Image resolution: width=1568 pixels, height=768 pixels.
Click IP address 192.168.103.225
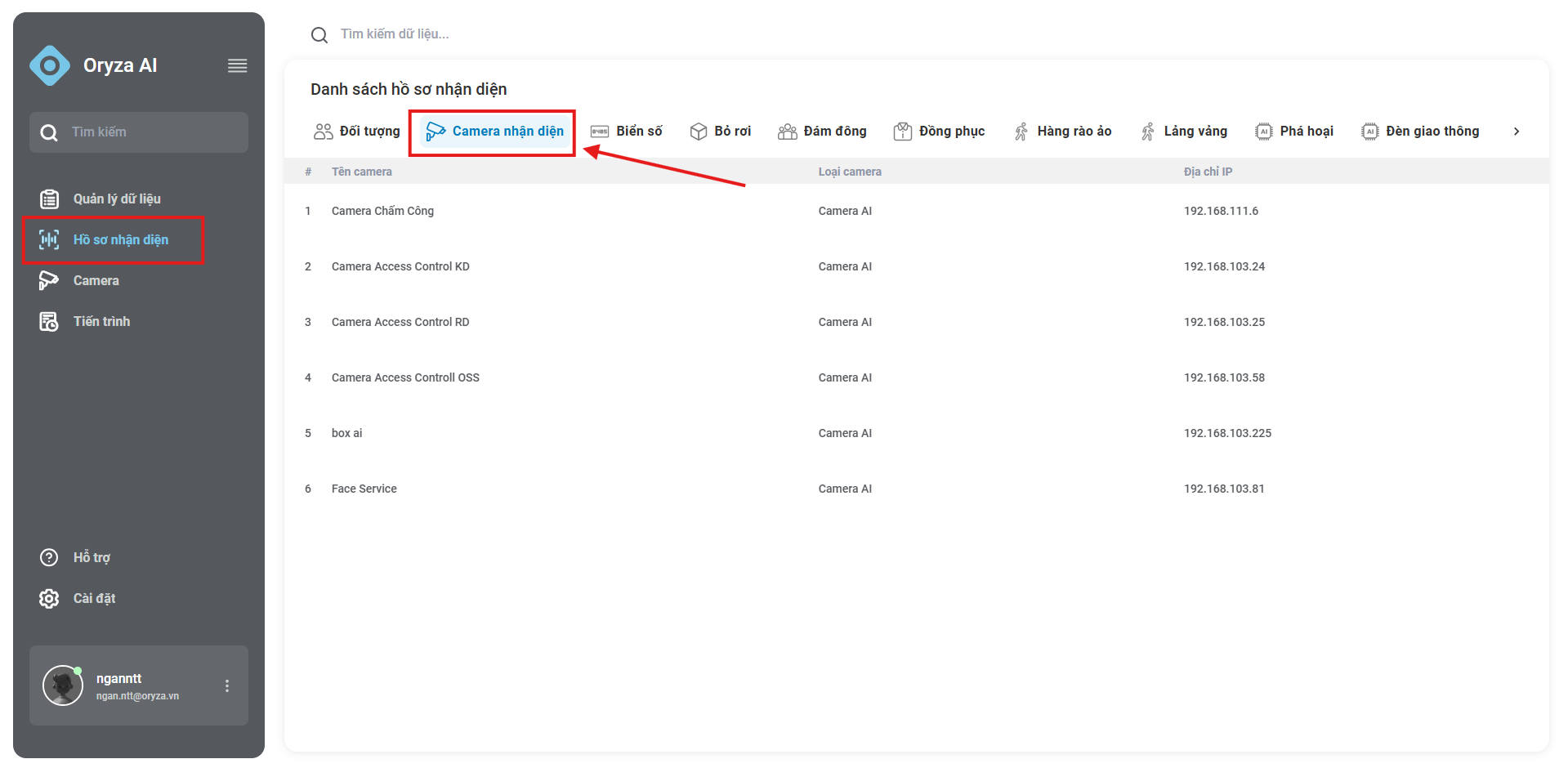[1227, 433]
